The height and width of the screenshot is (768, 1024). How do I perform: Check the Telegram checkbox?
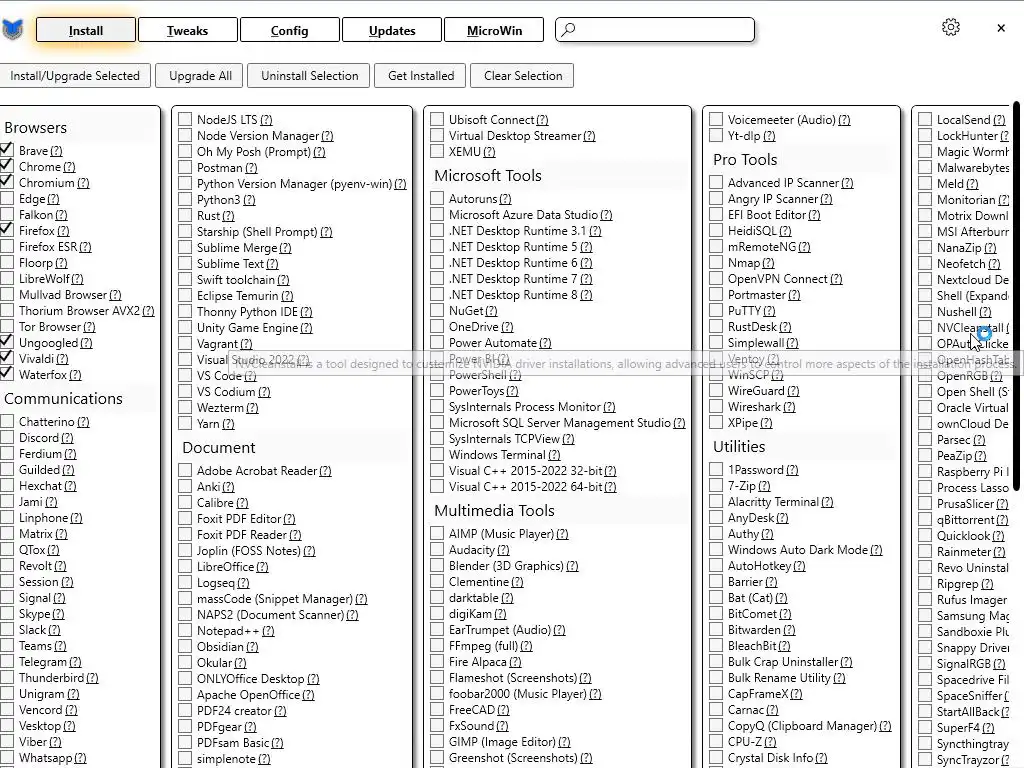pyautogui.click(x=7, y=662)
